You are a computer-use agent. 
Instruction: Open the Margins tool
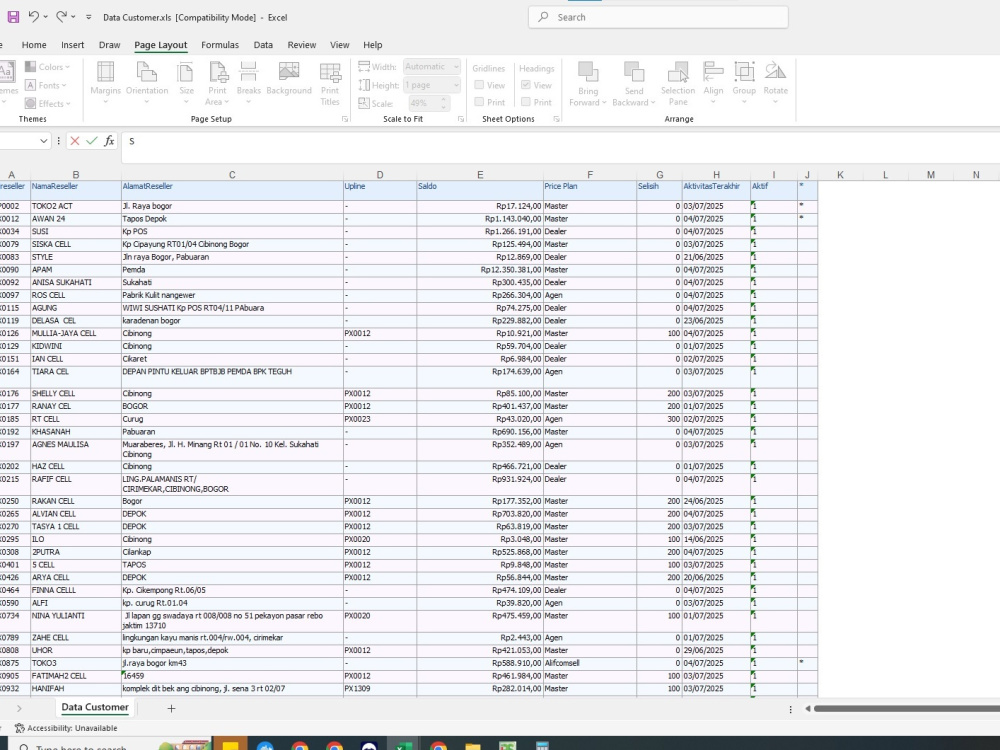click(x=105, y=83)
